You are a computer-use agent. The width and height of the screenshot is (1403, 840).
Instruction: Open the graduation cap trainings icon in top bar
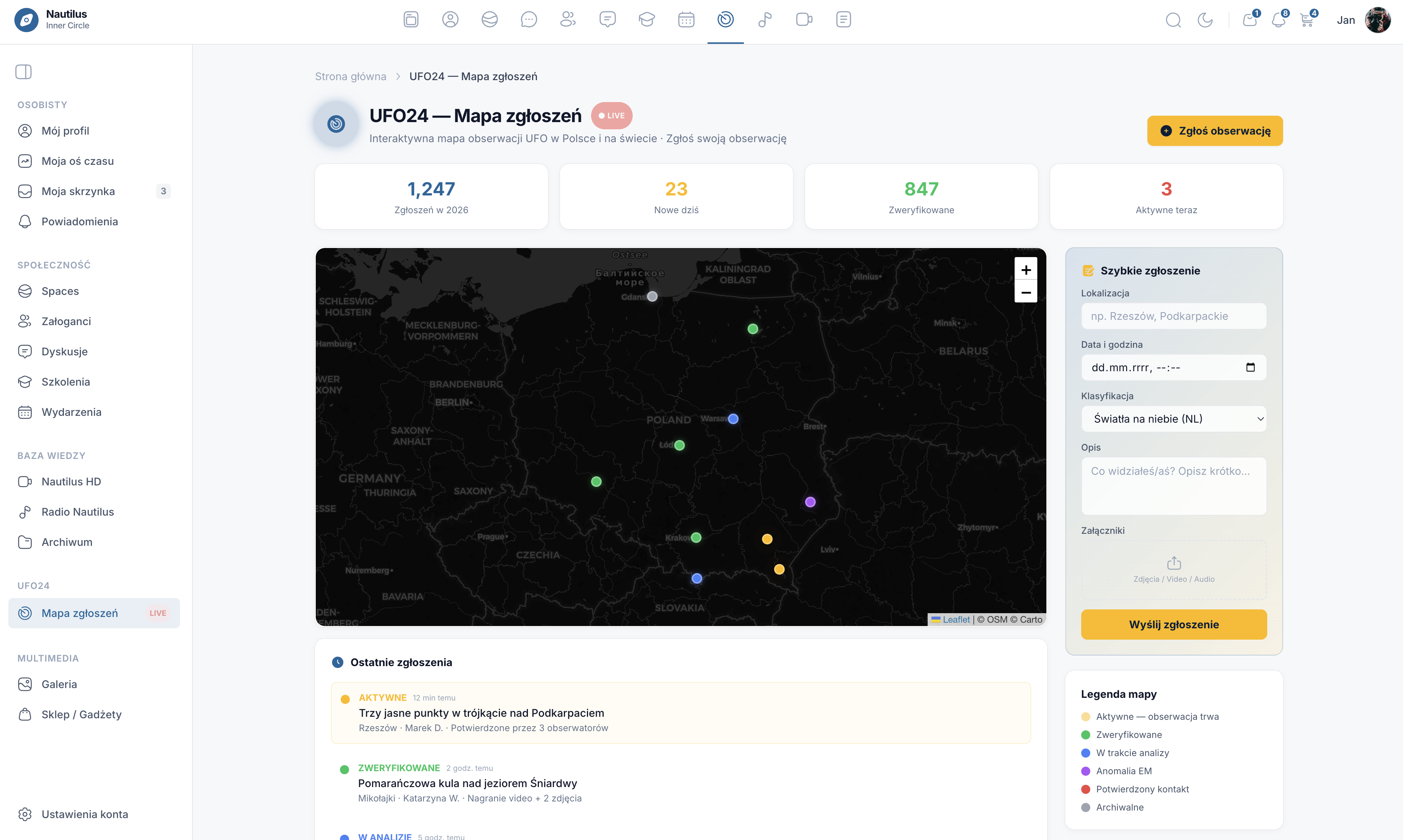(647, 20)
